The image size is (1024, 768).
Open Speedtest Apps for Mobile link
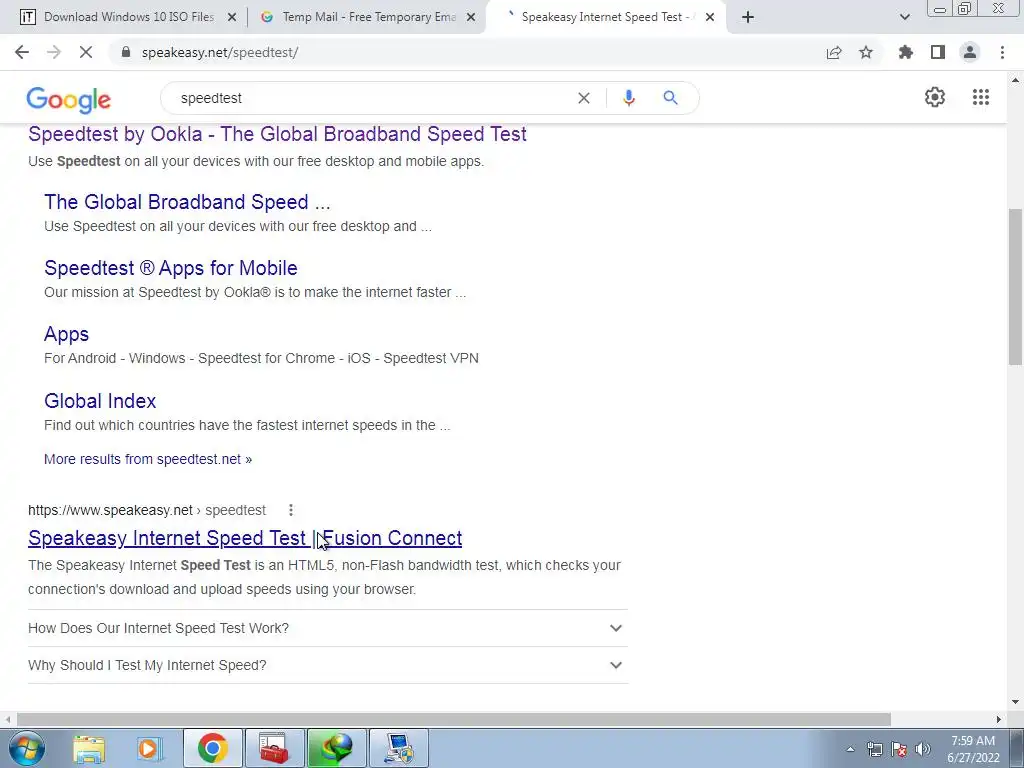tap(171, 268)
